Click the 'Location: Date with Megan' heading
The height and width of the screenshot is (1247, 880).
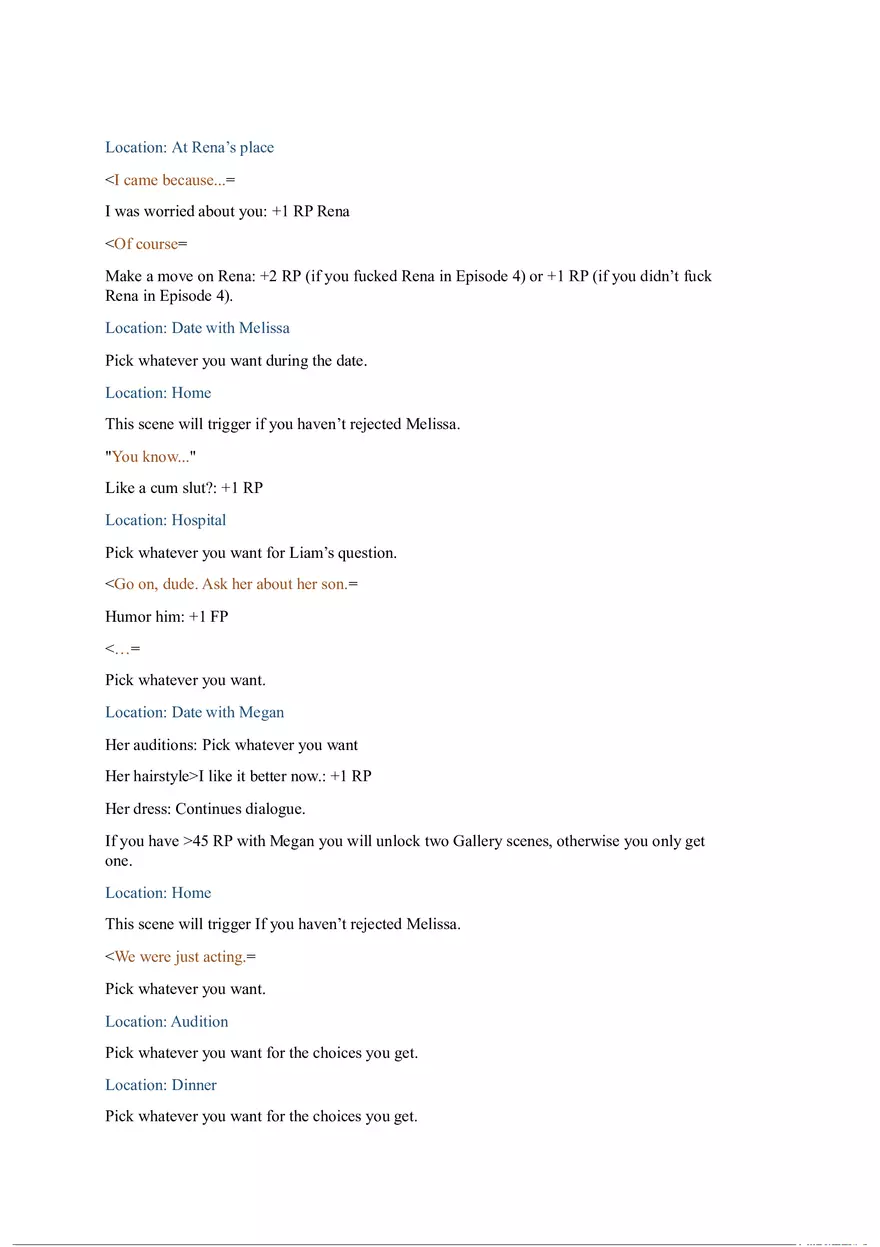click(x=194, y=713)
